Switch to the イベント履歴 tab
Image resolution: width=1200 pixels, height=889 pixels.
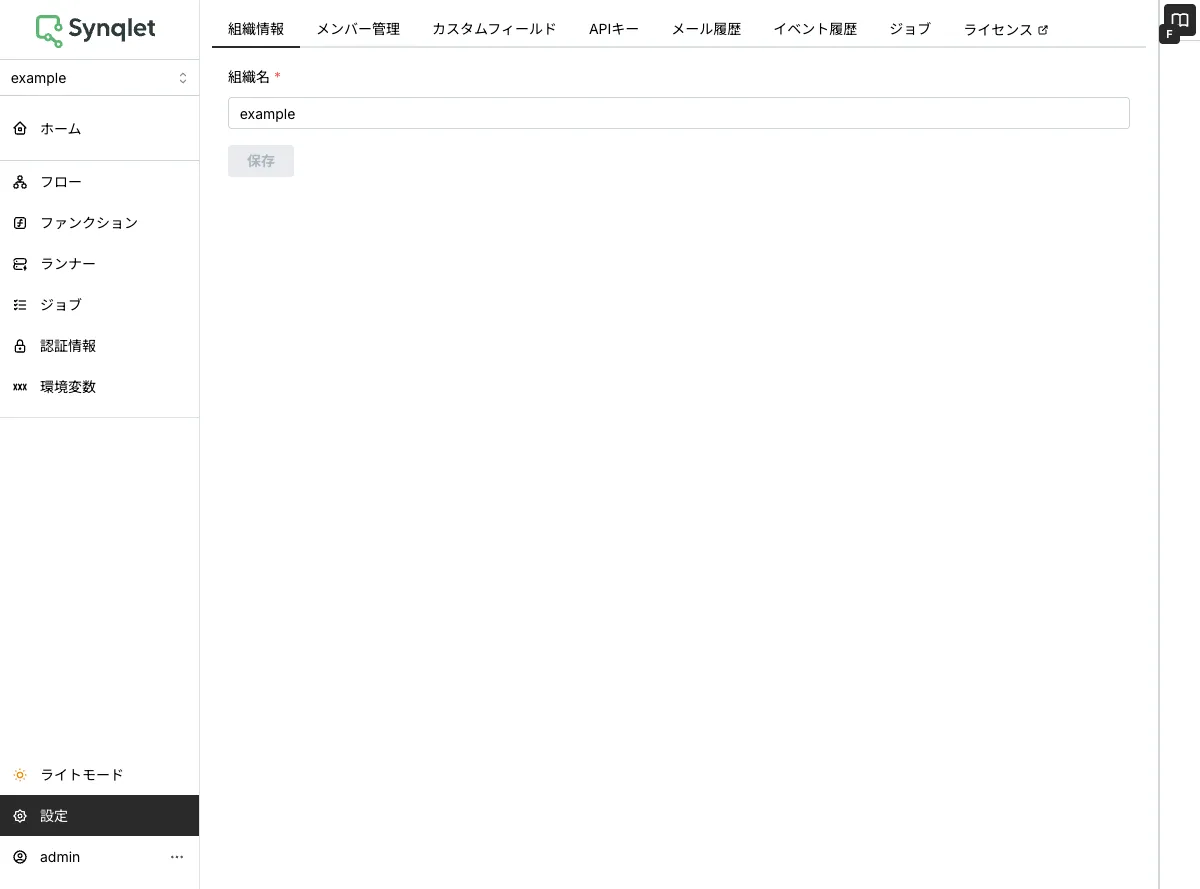pyautogui.click(x=815, y=29)
